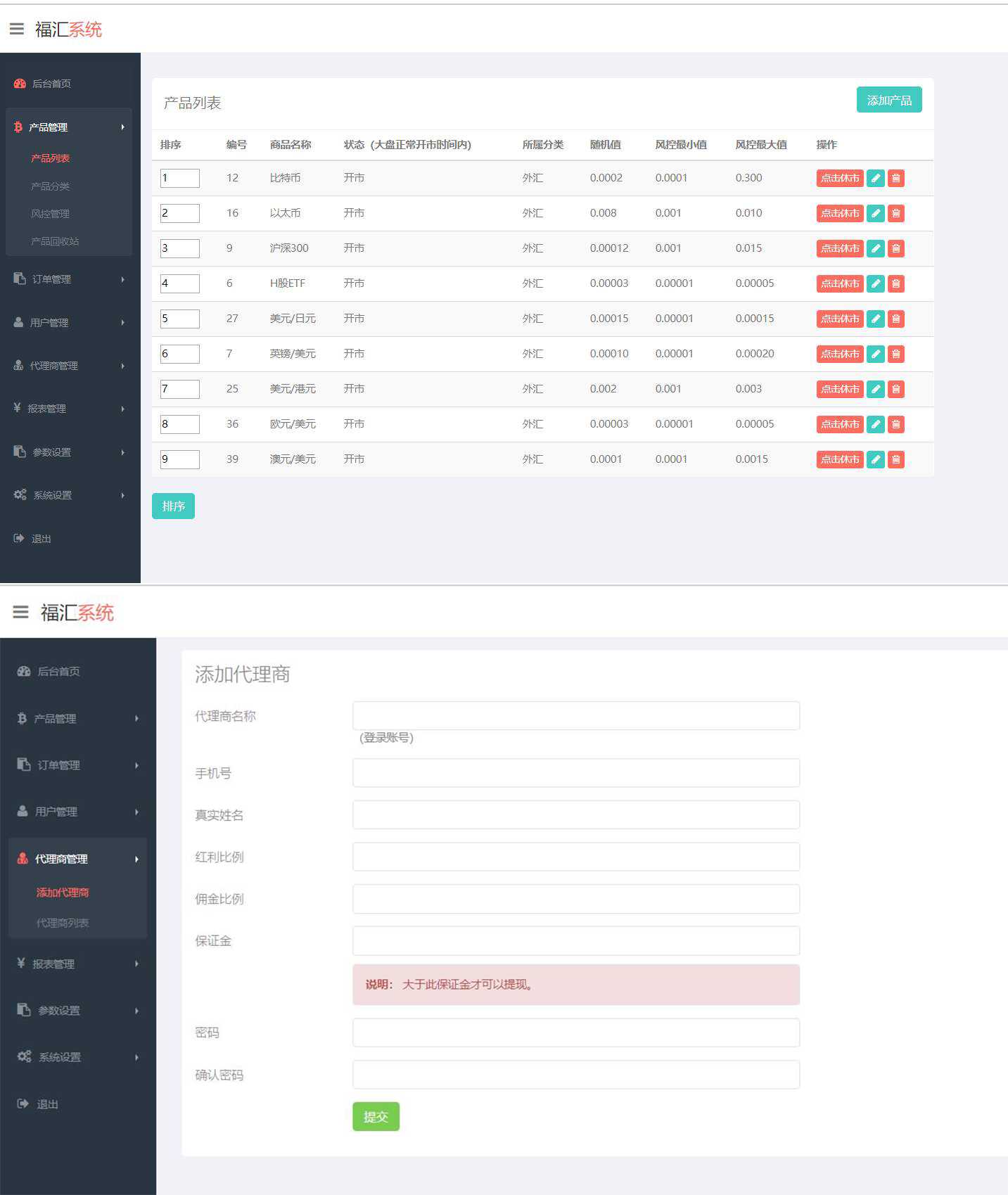Edit 美元/港元 product with pencil icon
This screenshot has height=1195, width=1008.
pyautogui.click(x=875, y=389)
